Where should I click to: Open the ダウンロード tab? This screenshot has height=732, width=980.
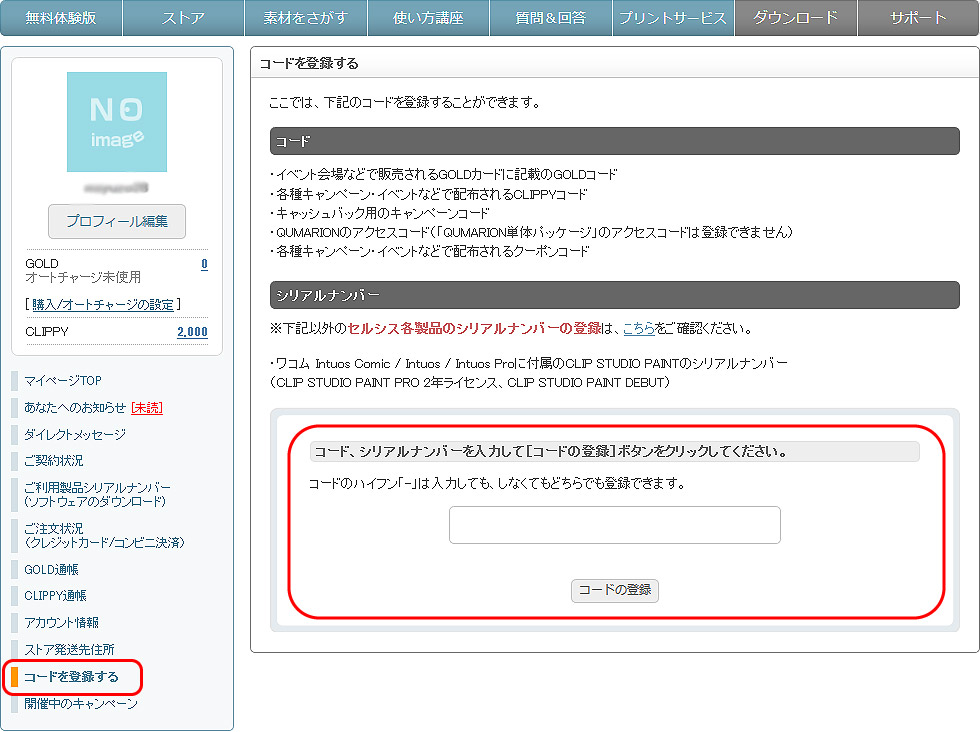(x=796, y=18)
